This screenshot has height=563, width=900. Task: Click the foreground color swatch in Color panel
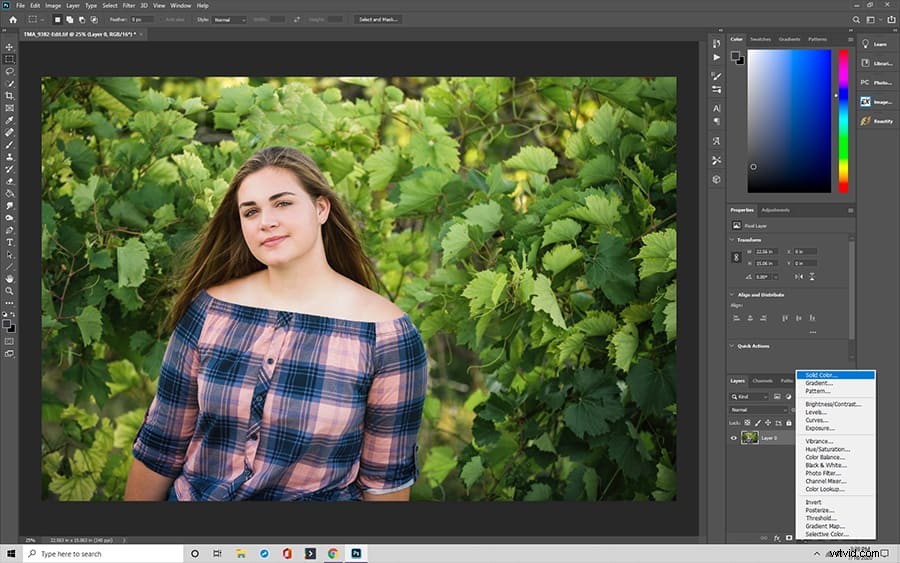(735, 56)
